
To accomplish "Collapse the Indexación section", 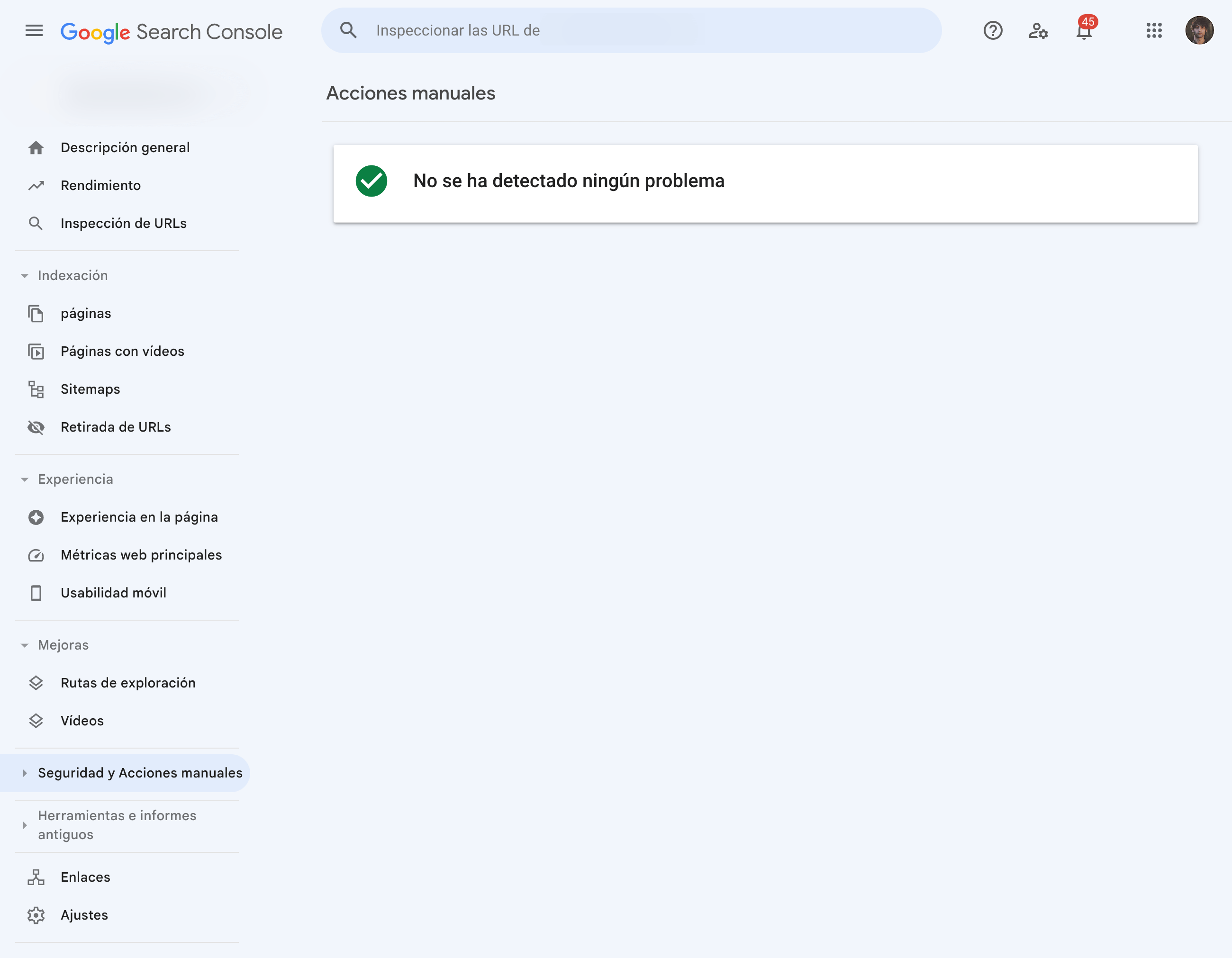I will [x=72, y=275].
